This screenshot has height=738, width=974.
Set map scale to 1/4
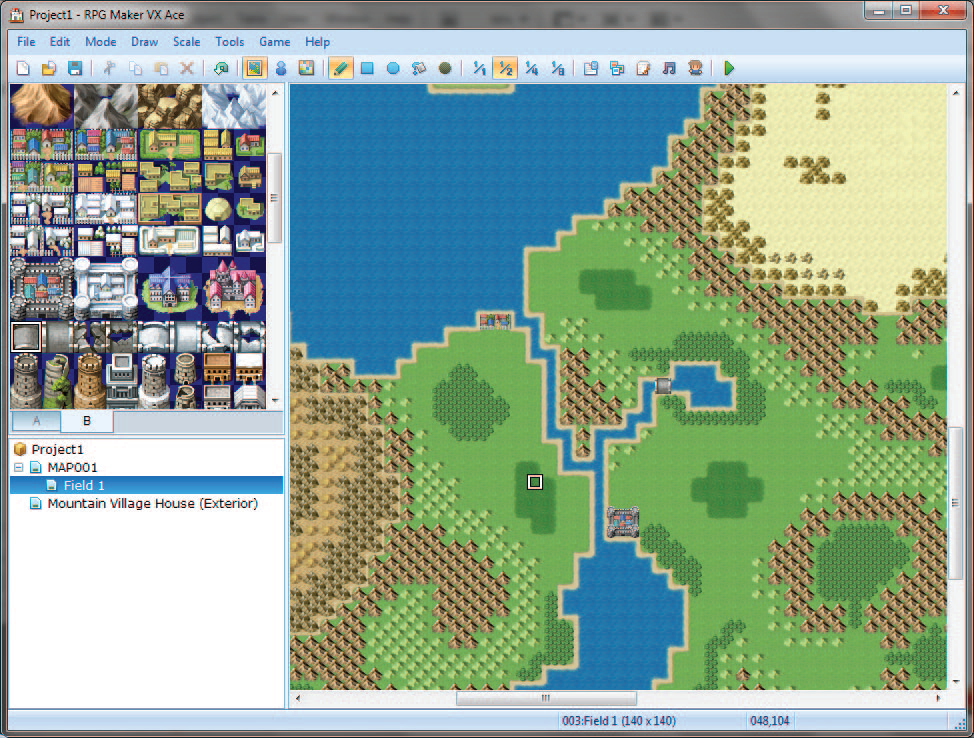pyautogui.click(x=531, y=68)
